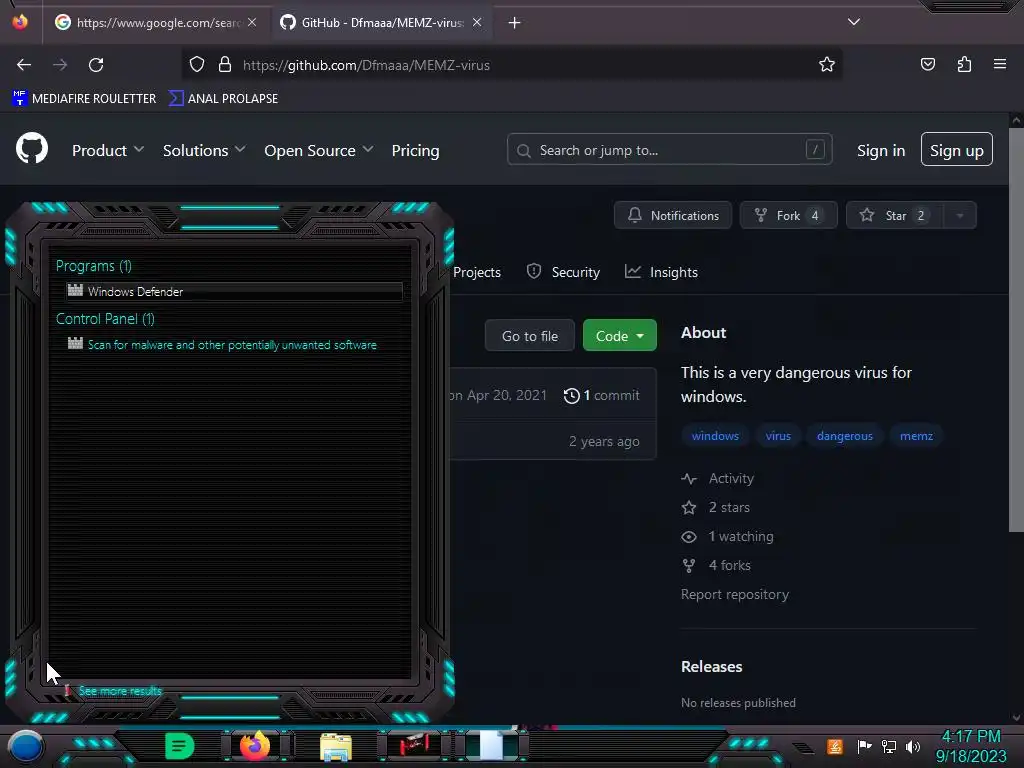View the 1 watching link
Image resolution: width=1024 pixels, height=768 pixels.
pyautogui.click(x=727, y=537)
